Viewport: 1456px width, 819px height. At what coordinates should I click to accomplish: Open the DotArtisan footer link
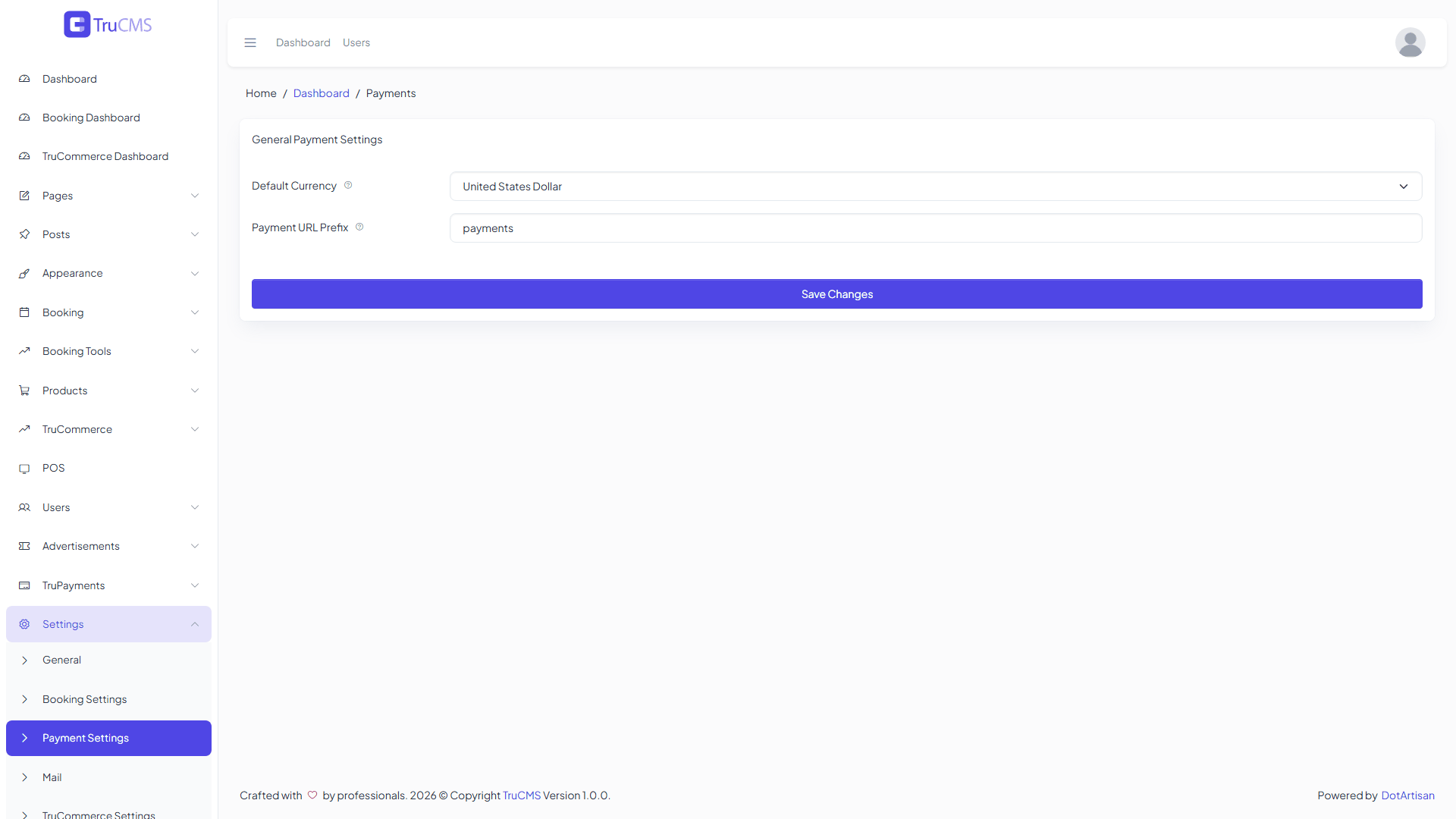click(1407, 795)
